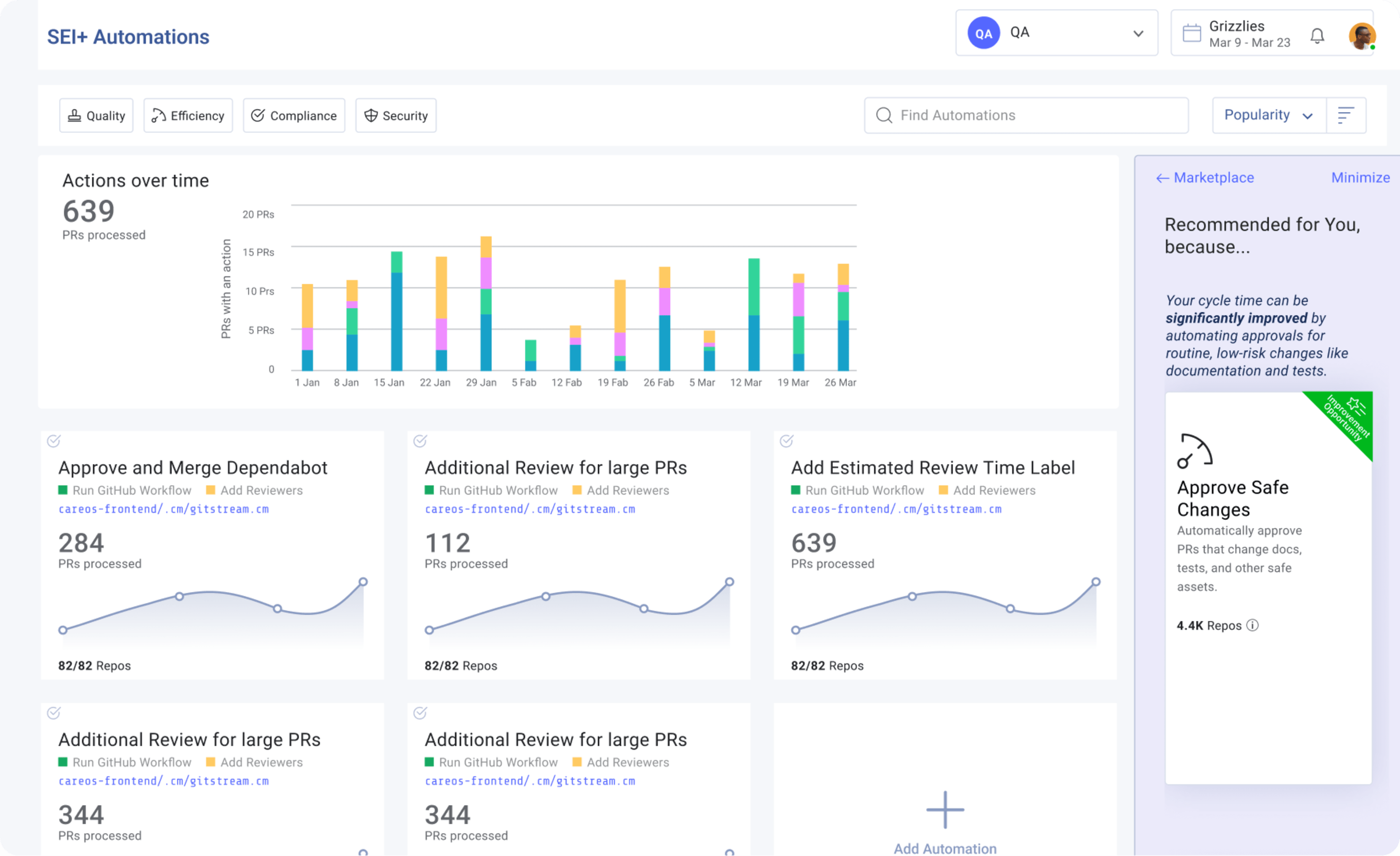Click the 5 Fab bar in the chart
Image resolution: width=1400 pixels, height=856 pixels.
pyautogui.click(x=531, y=355)
